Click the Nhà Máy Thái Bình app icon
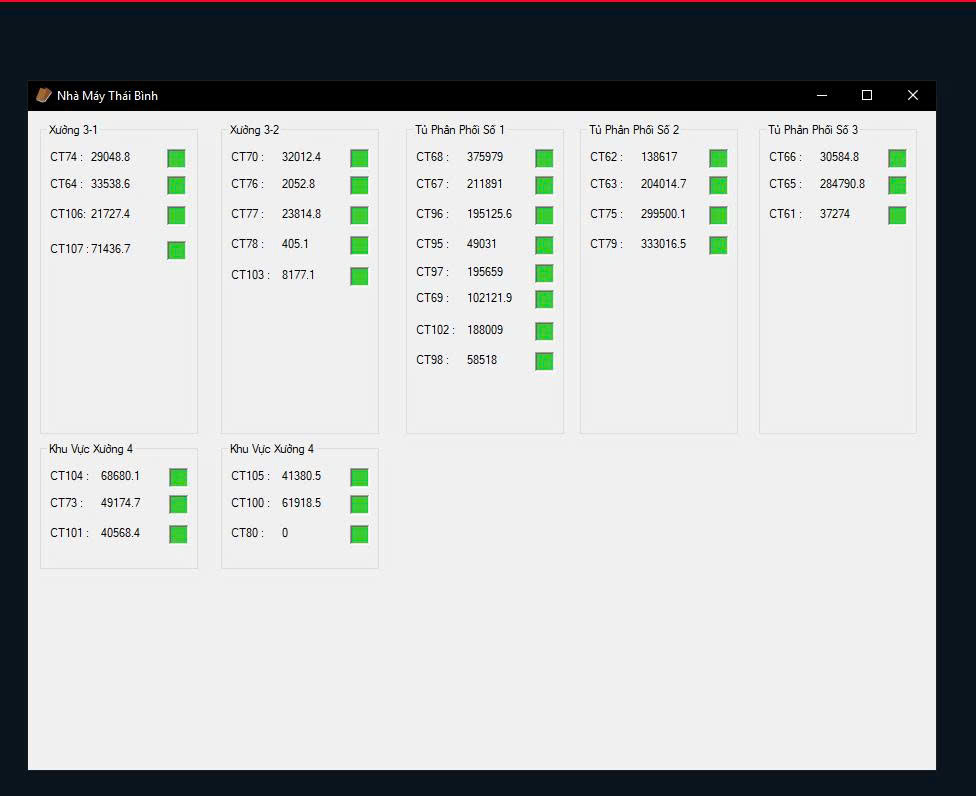The height and width of the screenshot is (796, 976). (x=44, y=95)
